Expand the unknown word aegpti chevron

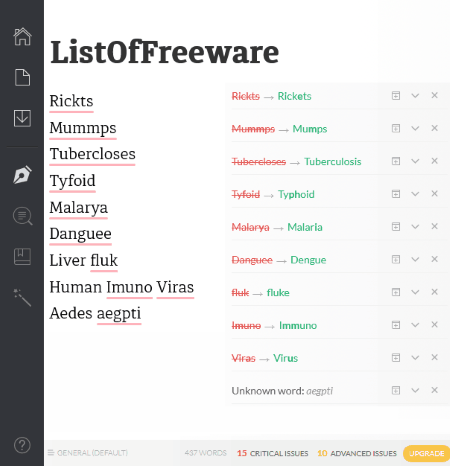point(415,390)
